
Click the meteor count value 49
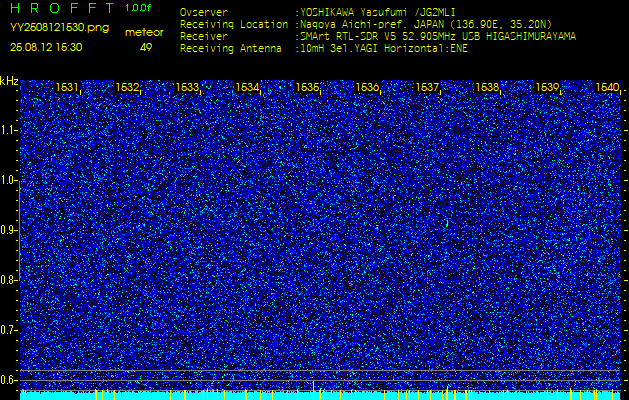(x=146, y=47)
